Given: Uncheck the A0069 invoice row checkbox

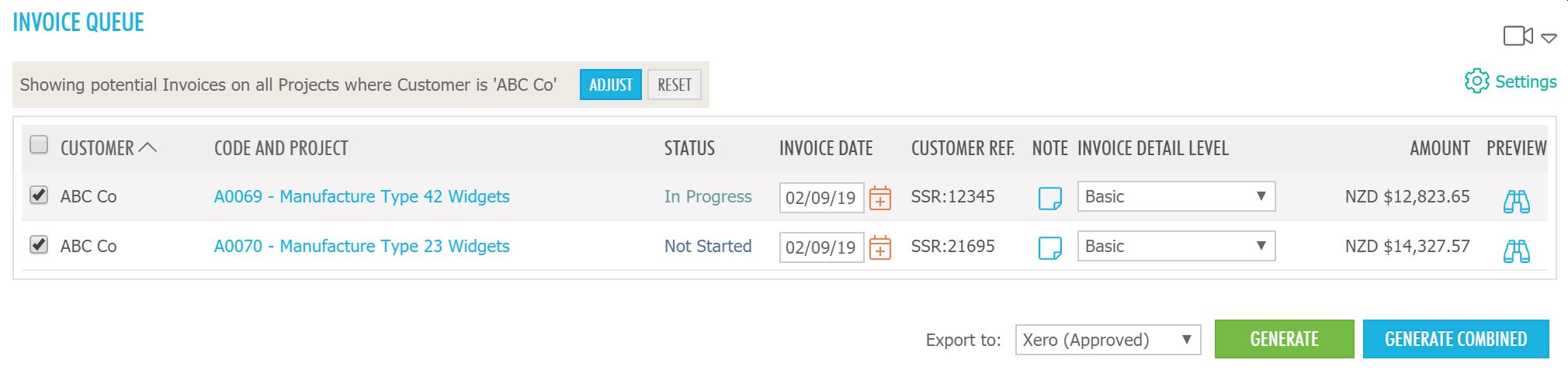Looking at the screenshot, I should 39,195.
